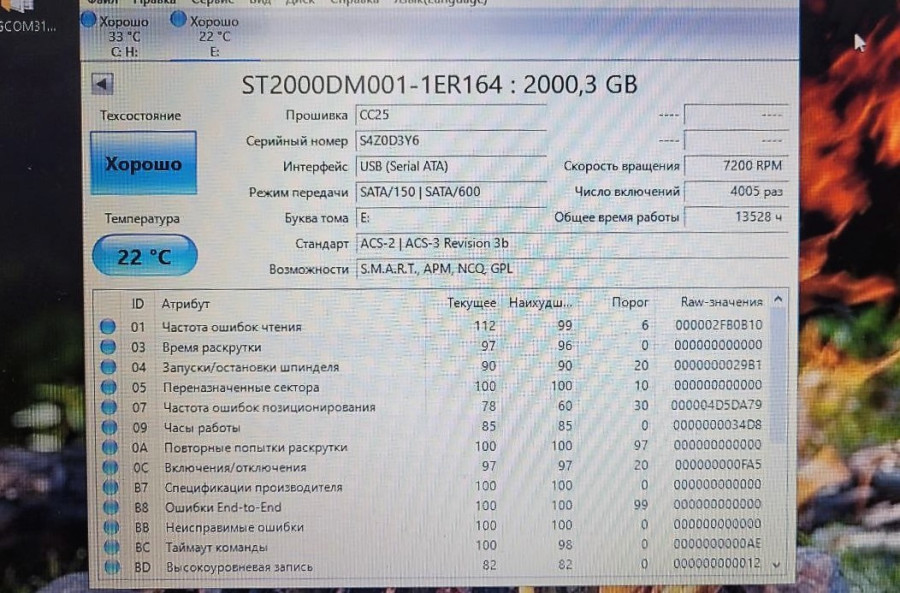Image resolution: width=900 pixels, height=593 pixels.
Task: Click the Наихудш... column header
Action: coord(540,303)
